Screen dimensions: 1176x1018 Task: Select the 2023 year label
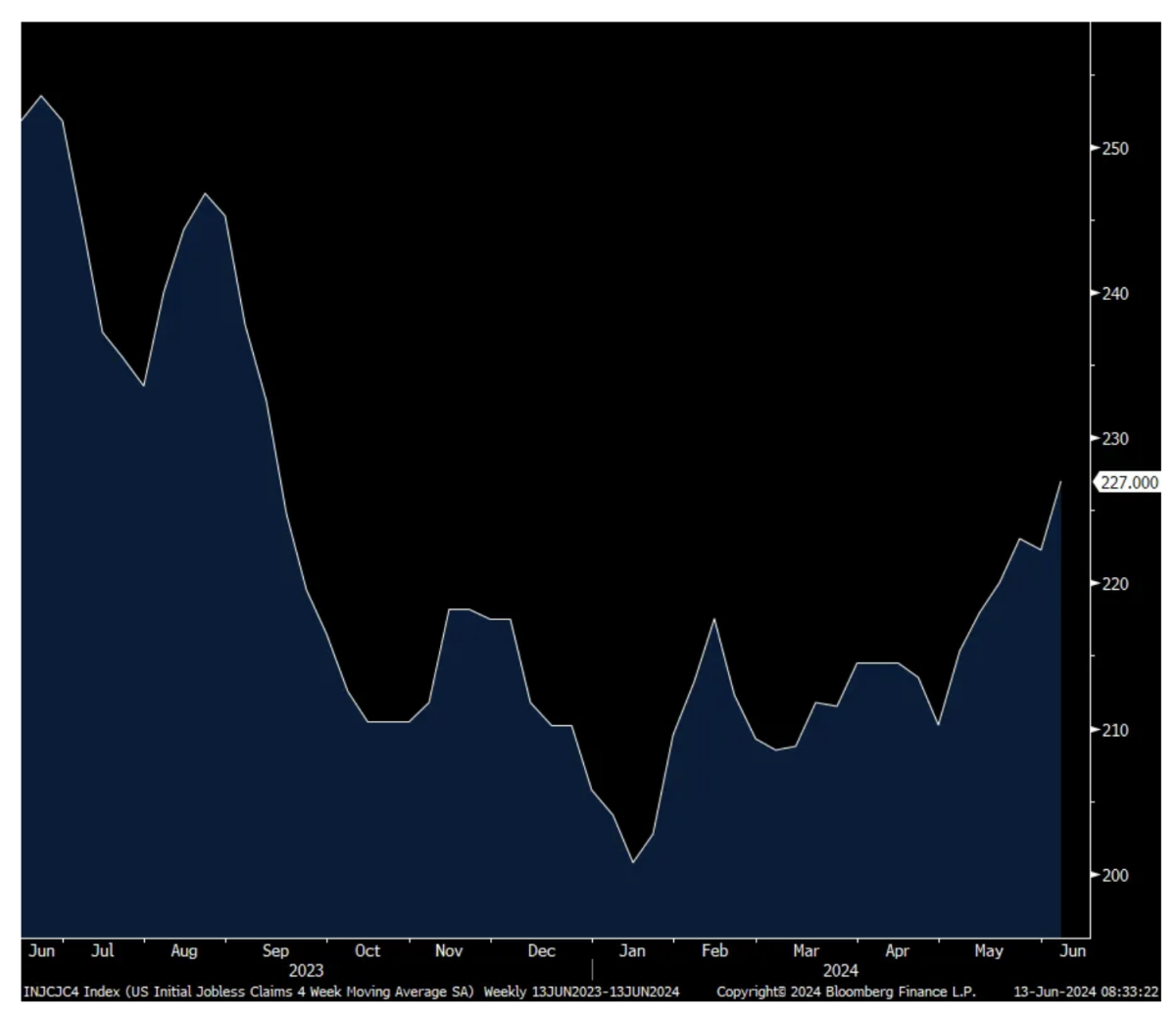click(306, 971)
